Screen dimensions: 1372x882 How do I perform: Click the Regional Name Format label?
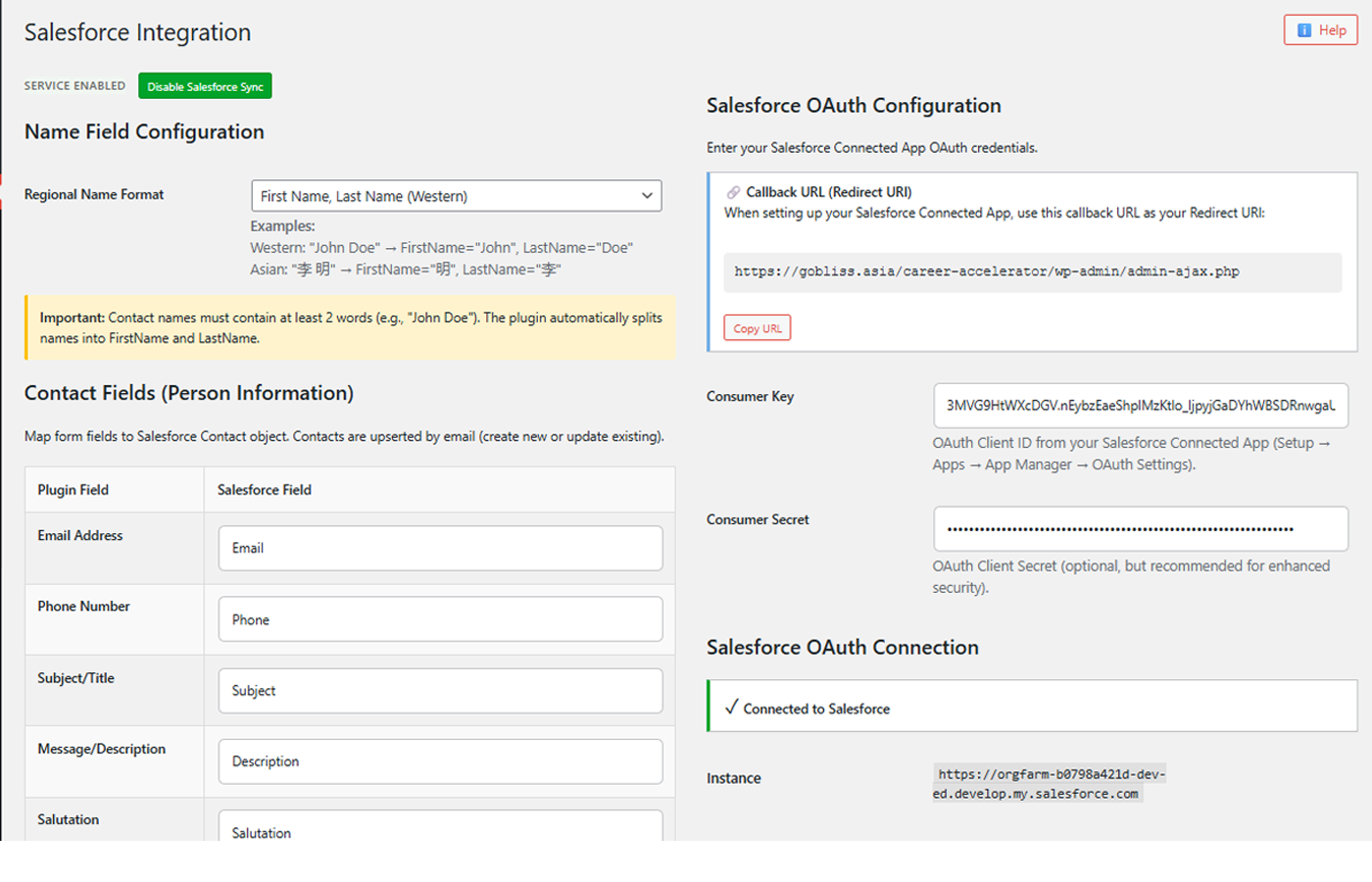pyautogui.click(x=94, y=195)
